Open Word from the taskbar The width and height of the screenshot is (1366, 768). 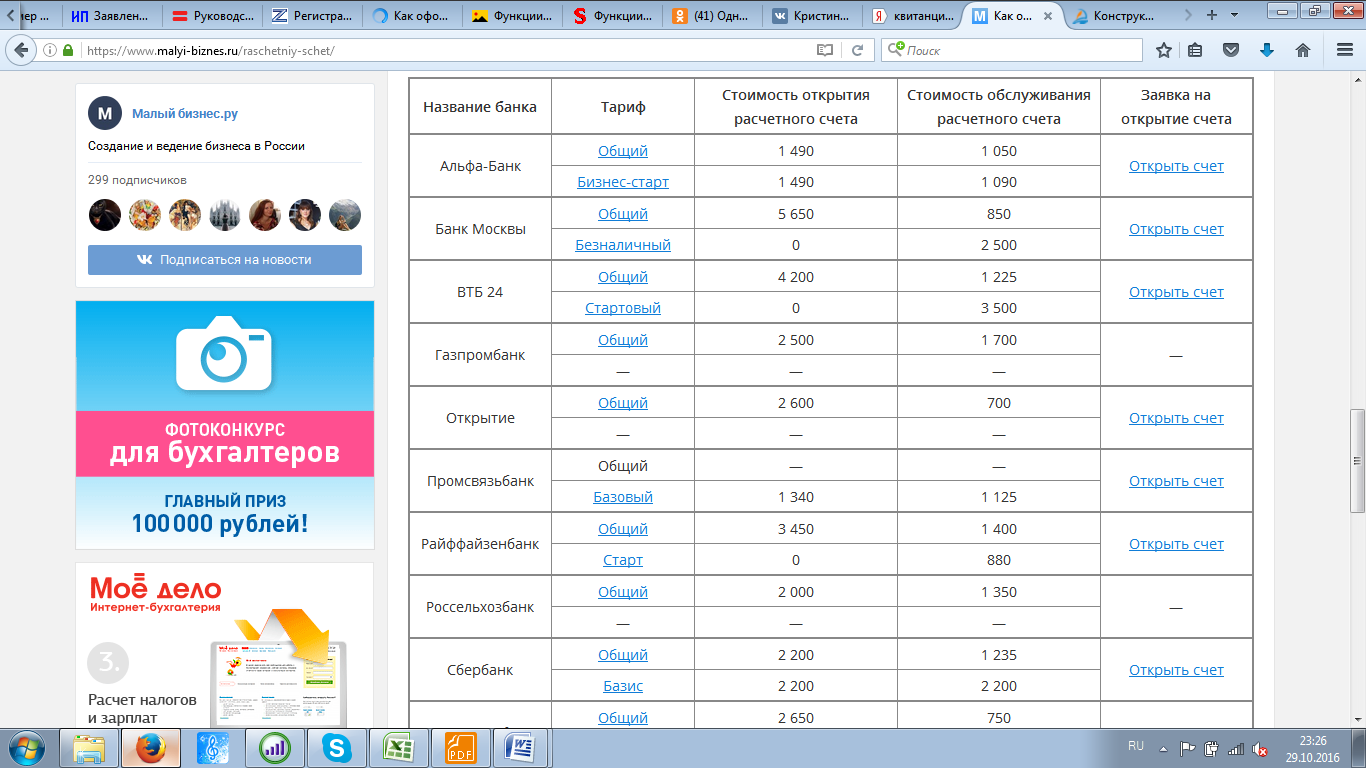[522, 747]
